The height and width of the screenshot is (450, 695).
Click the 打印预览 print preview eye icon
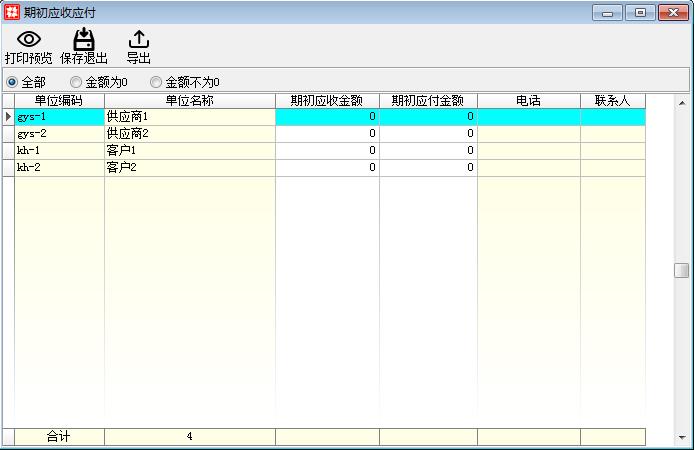(x=28, y=40)
